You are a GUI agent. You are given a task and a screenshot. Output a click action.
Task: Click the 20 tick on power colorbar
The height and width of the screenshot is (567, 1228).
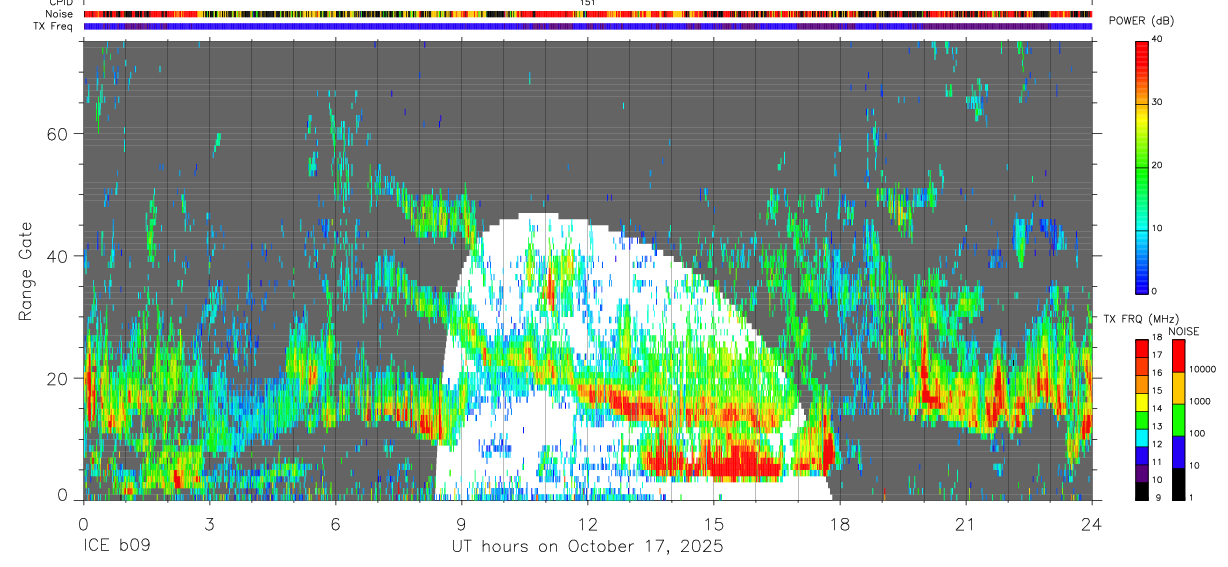(1157, 166)
